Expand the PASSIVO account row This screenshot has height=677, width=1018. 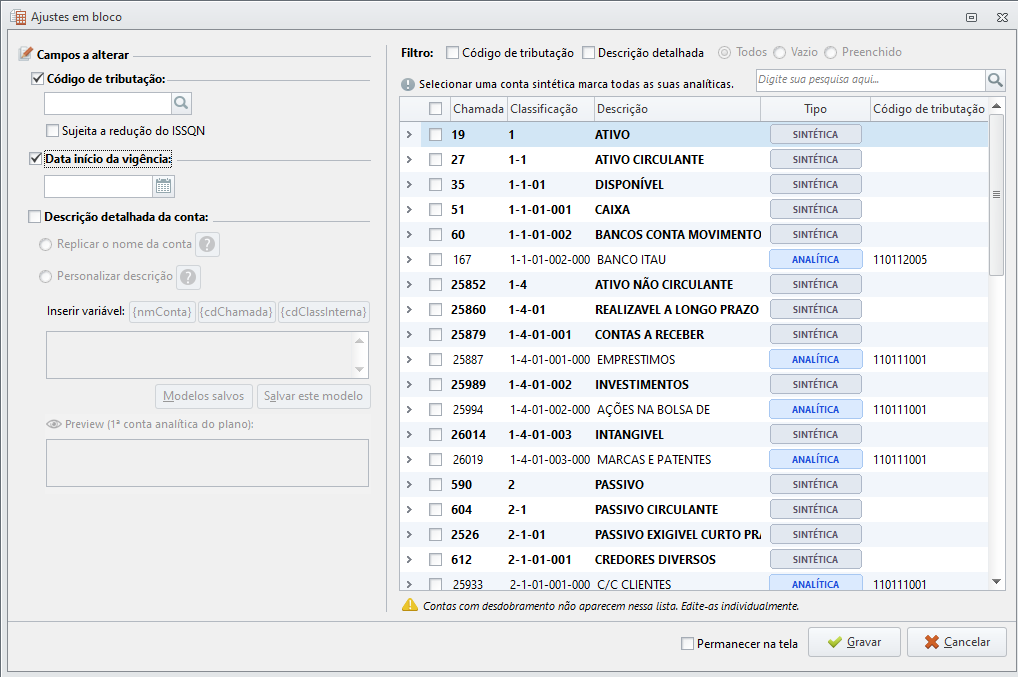click(409, 485)
